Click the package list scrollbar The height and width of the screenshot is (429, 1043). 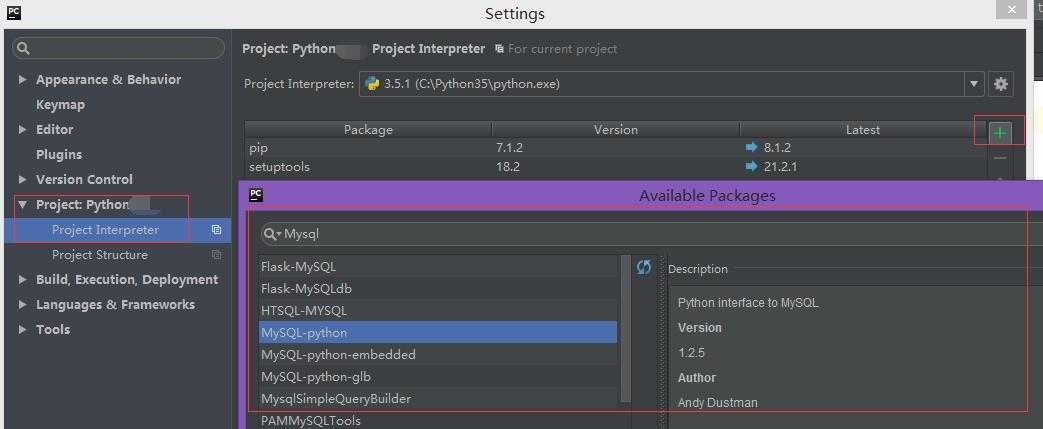coord(625,328)
